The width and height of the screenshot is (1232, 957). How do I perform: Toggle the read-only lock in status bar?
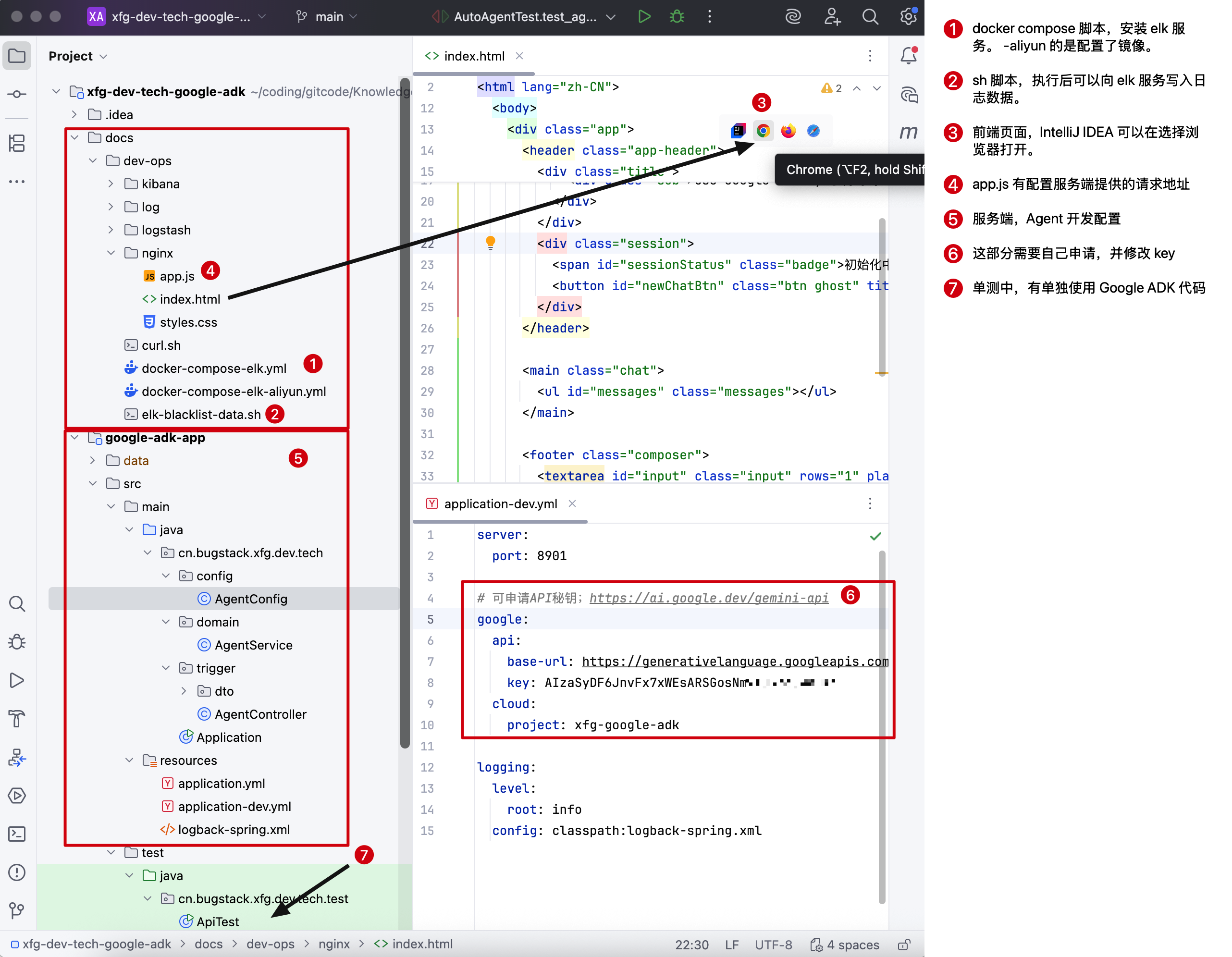(x=904, y=945)
